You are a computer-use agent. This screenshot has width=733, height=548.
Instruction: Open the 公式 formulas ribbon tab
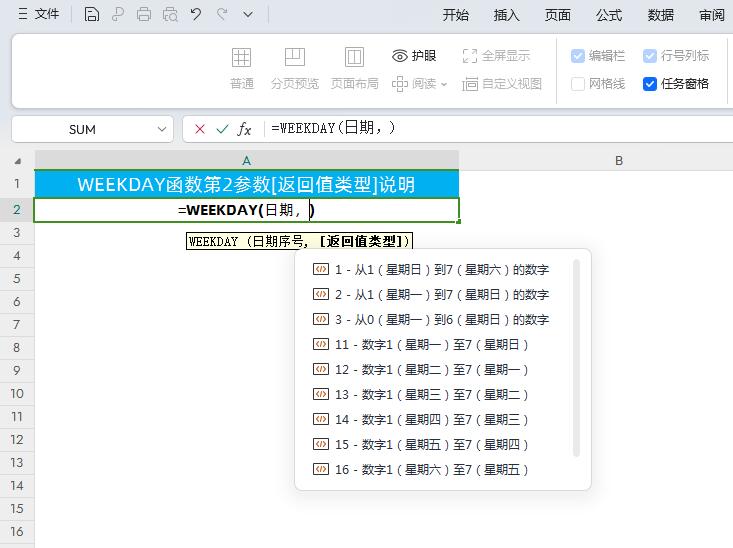[609, 15]
